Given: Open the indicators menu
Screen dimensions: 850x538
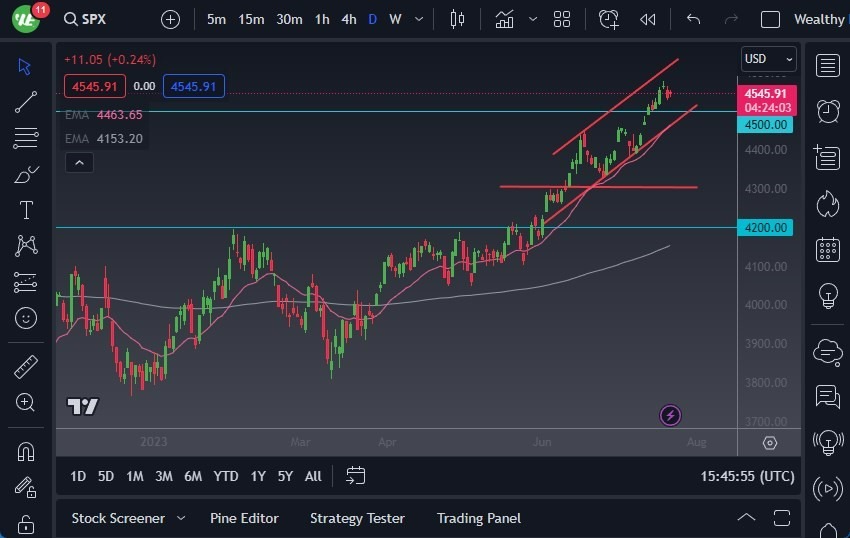Looking at the screenshot, I should (504, 20).
